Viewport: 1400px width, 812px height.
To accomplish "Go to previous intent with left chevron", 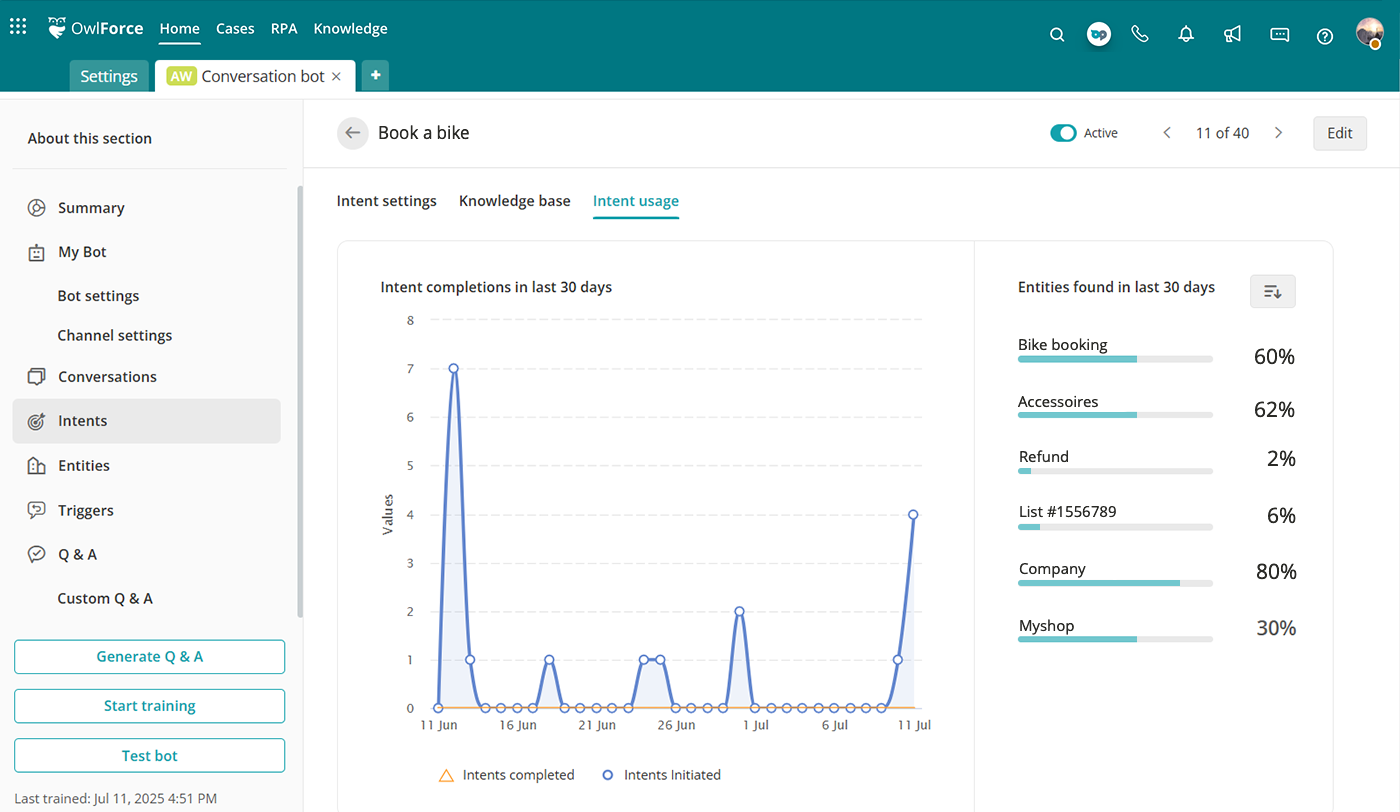I will pos(1167,133).
